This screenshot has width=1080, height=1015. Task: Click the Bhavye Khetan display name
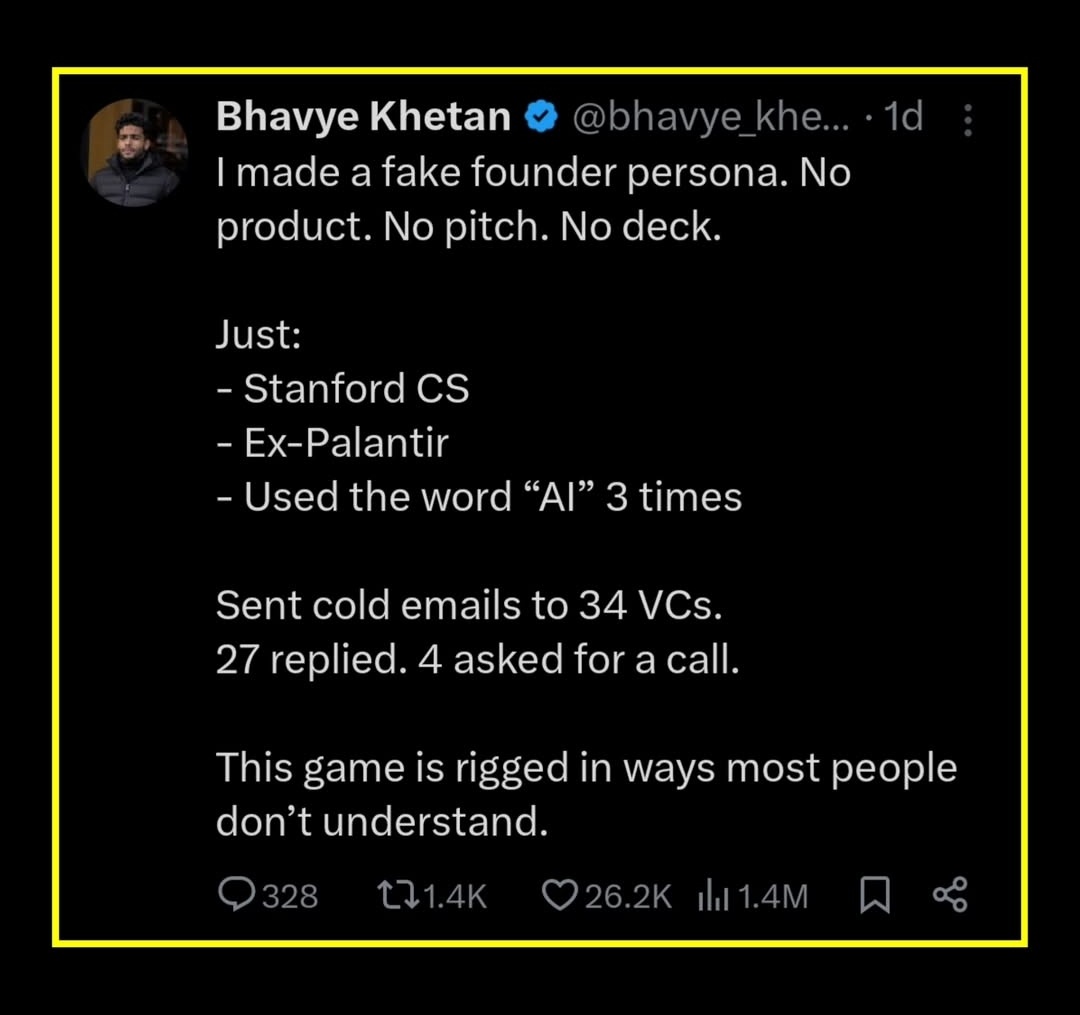[x=364, y=118]
